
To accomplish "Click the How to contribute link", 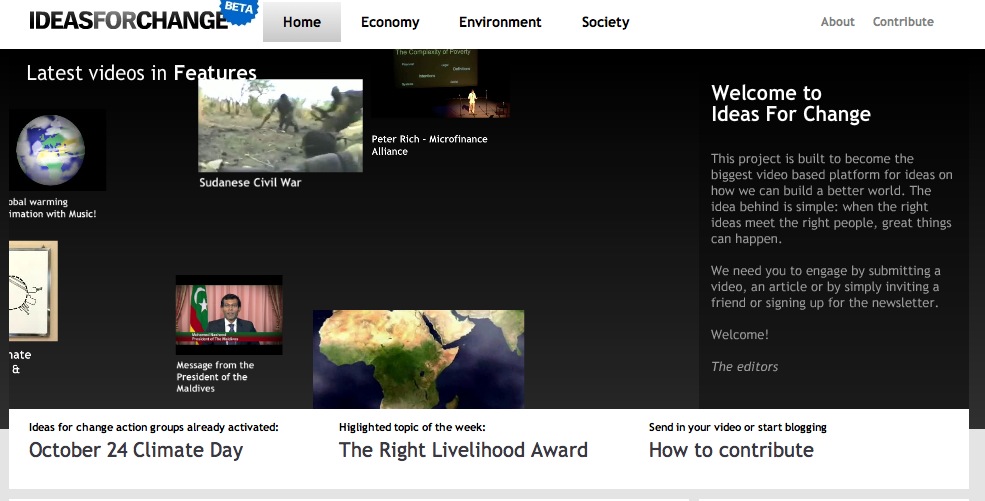I will tap(731, 450).
